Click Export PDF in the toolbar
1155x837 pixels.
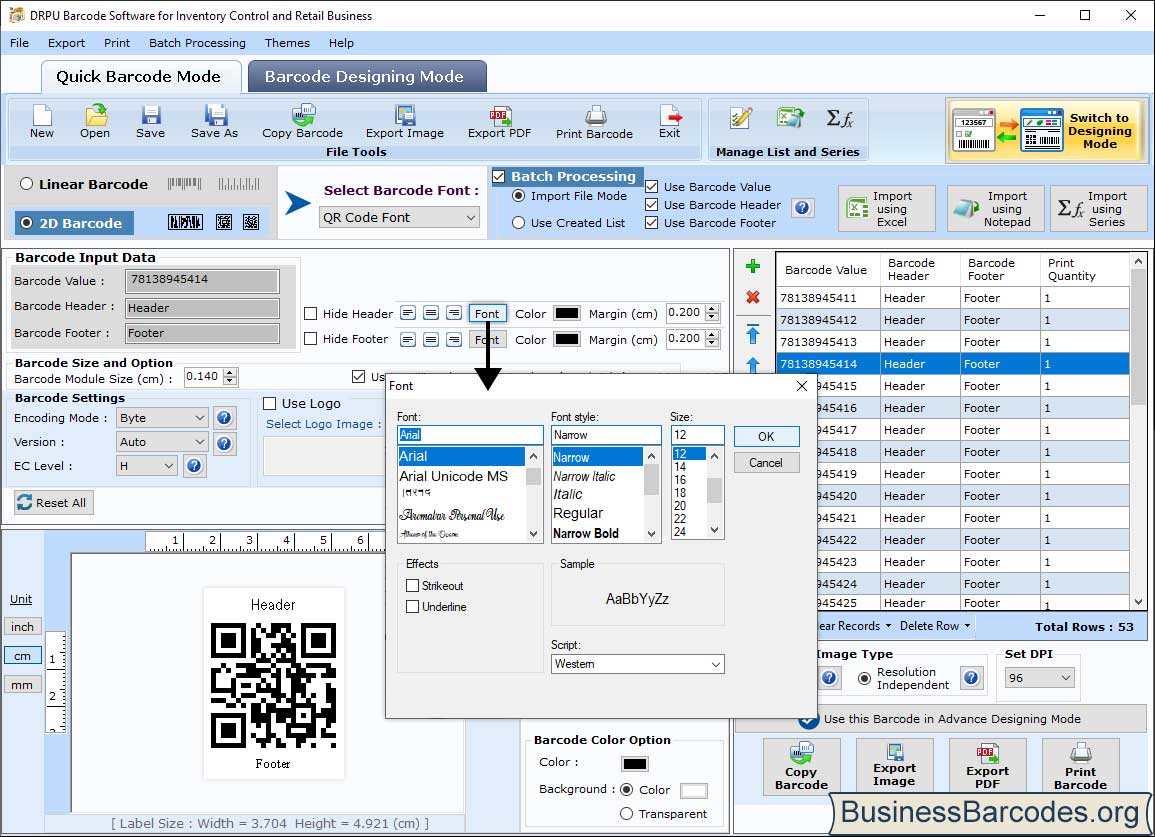pyautogui.click(x=499, y=122)
